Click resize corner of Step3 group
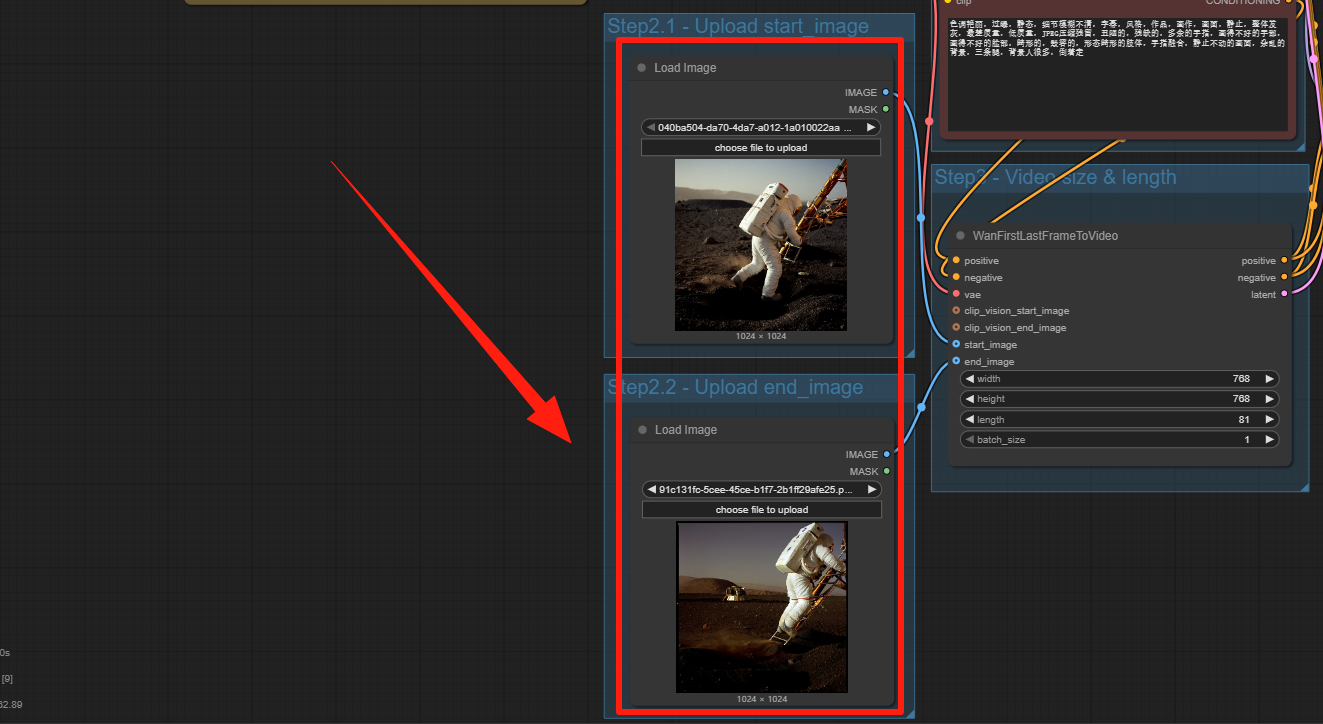1323x724 pixels. pos(1305,487)
